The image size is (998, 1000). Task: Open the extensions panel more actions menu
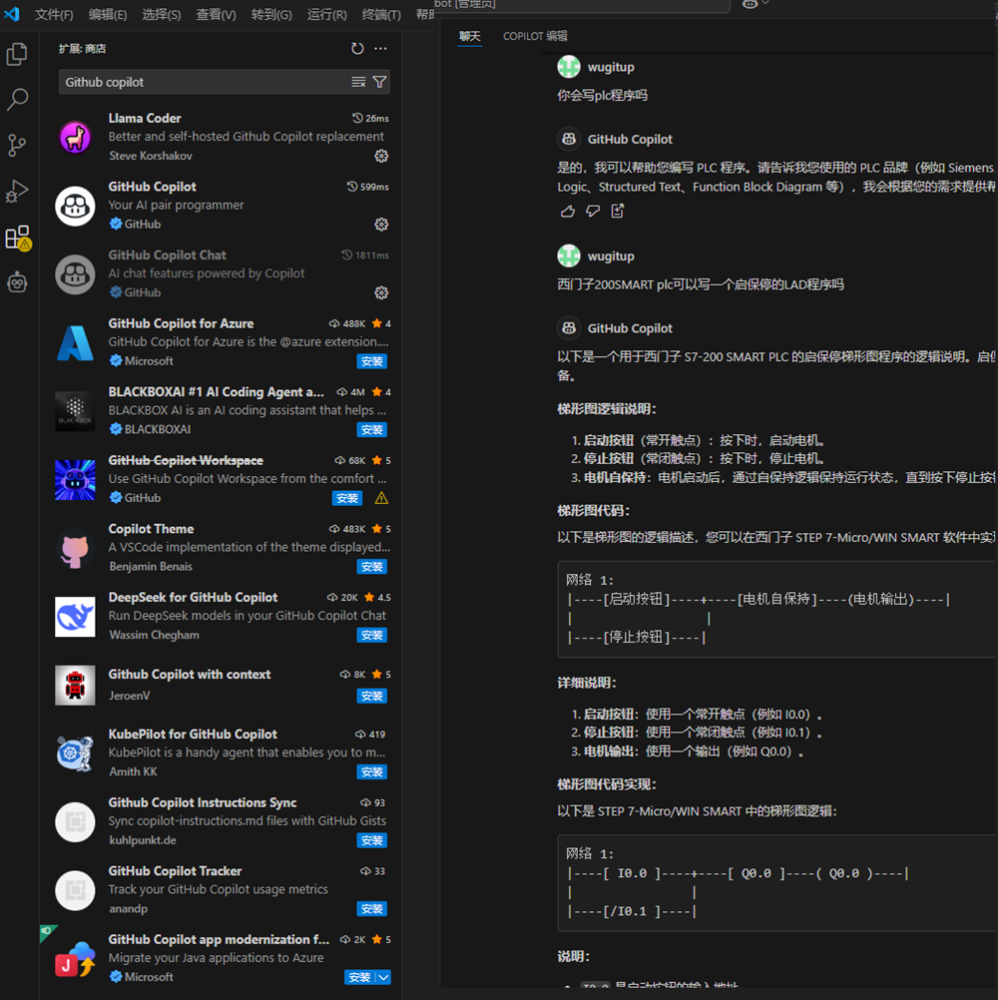coord(381,48)
